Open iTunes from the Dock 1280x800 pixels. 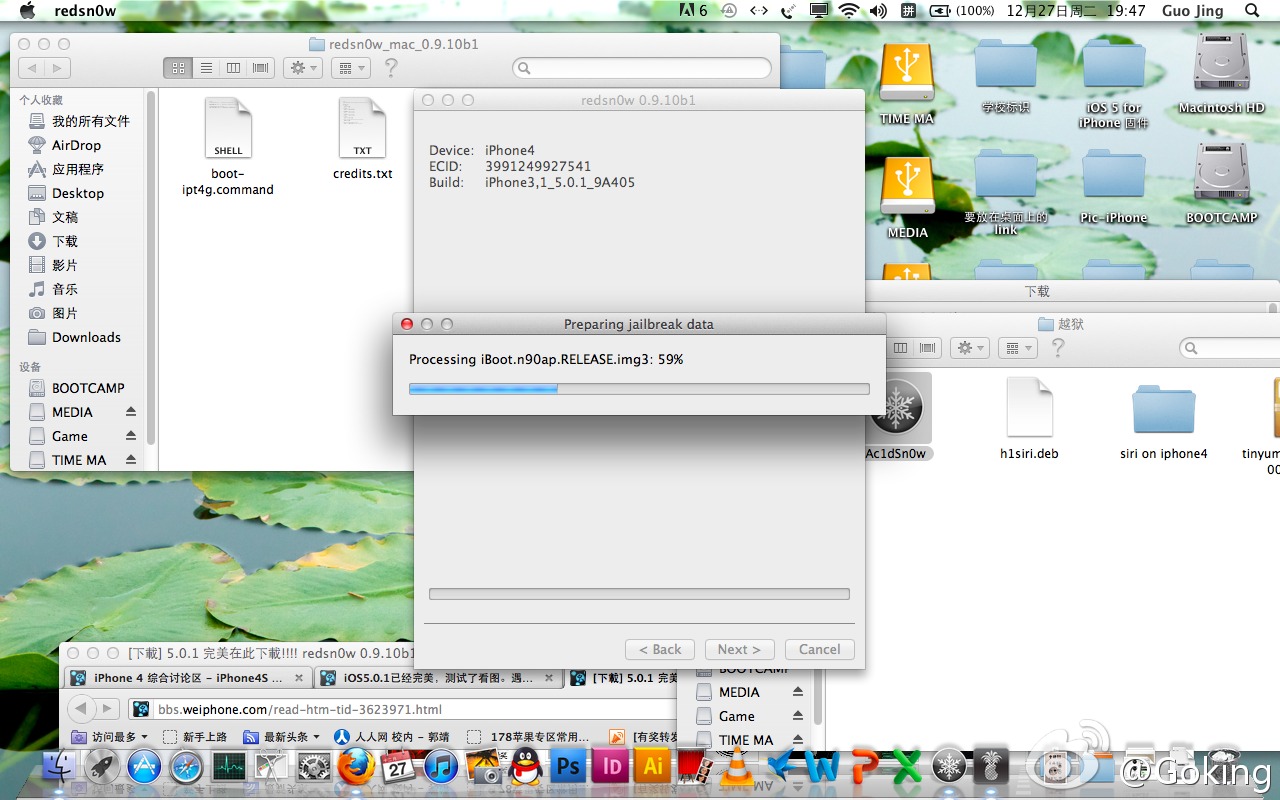[x=441, y=767]
